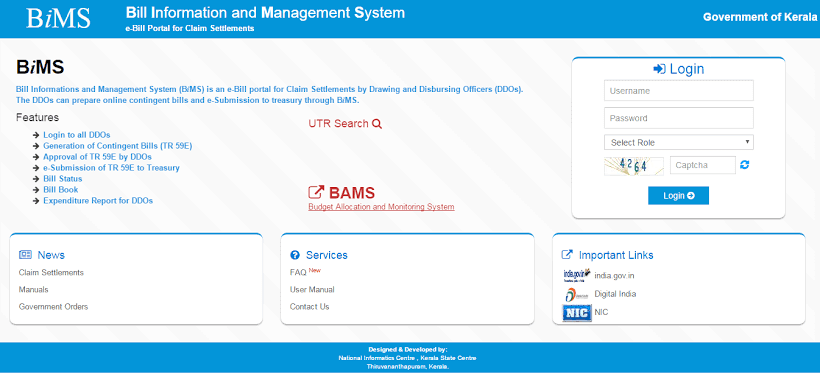Screen dimensions: 820x374
Task: Focus the Password input field
Action: click(x=678, y=118)
